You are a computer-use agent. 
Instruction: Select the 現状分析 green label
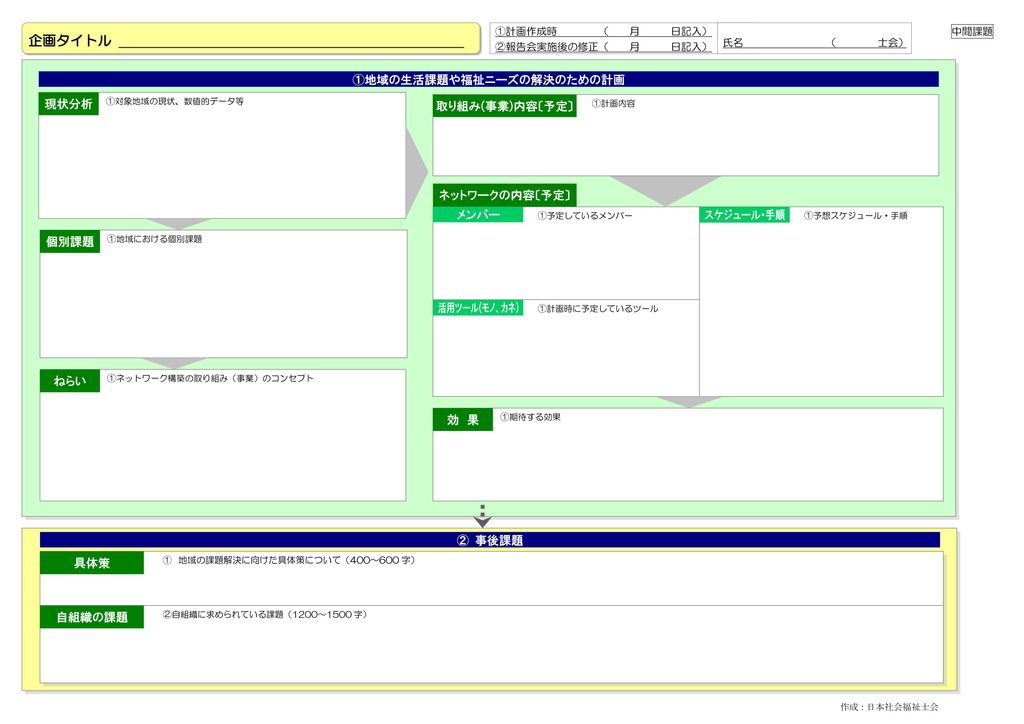[x=69, y=104]
